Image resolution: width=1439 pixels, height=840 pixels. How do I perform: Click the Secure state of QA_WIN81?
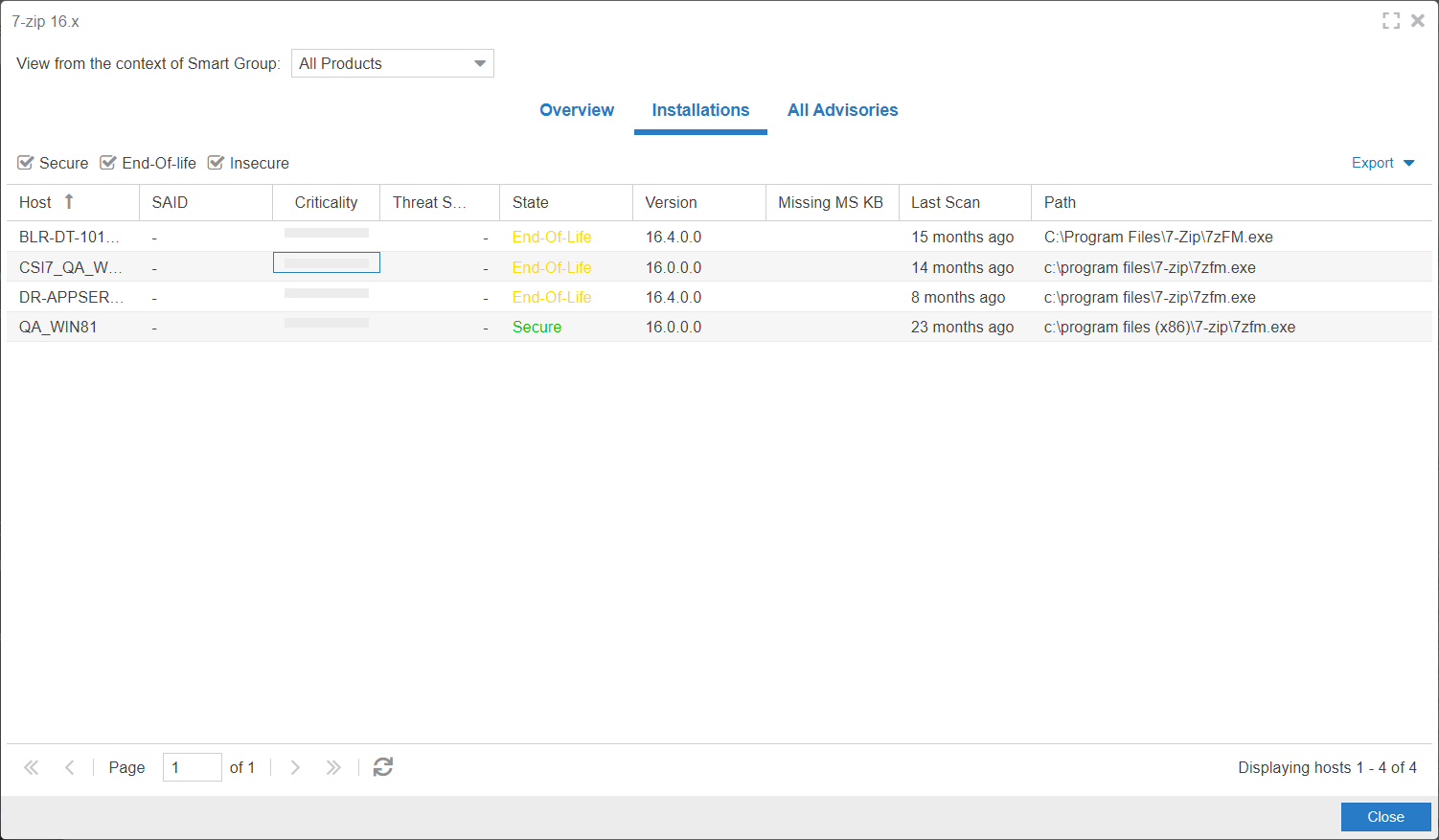pos(537,327)
